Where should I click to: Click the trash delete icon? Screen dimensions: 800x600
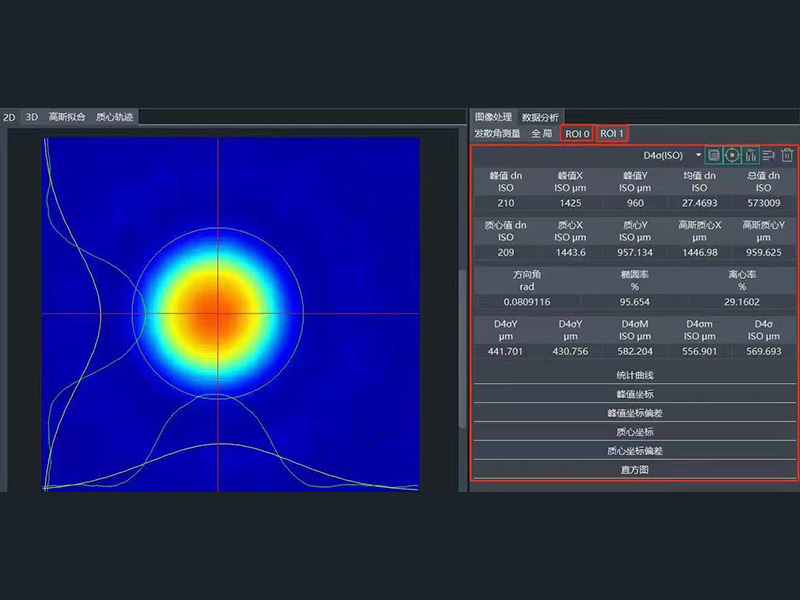(x=787, y=155)
